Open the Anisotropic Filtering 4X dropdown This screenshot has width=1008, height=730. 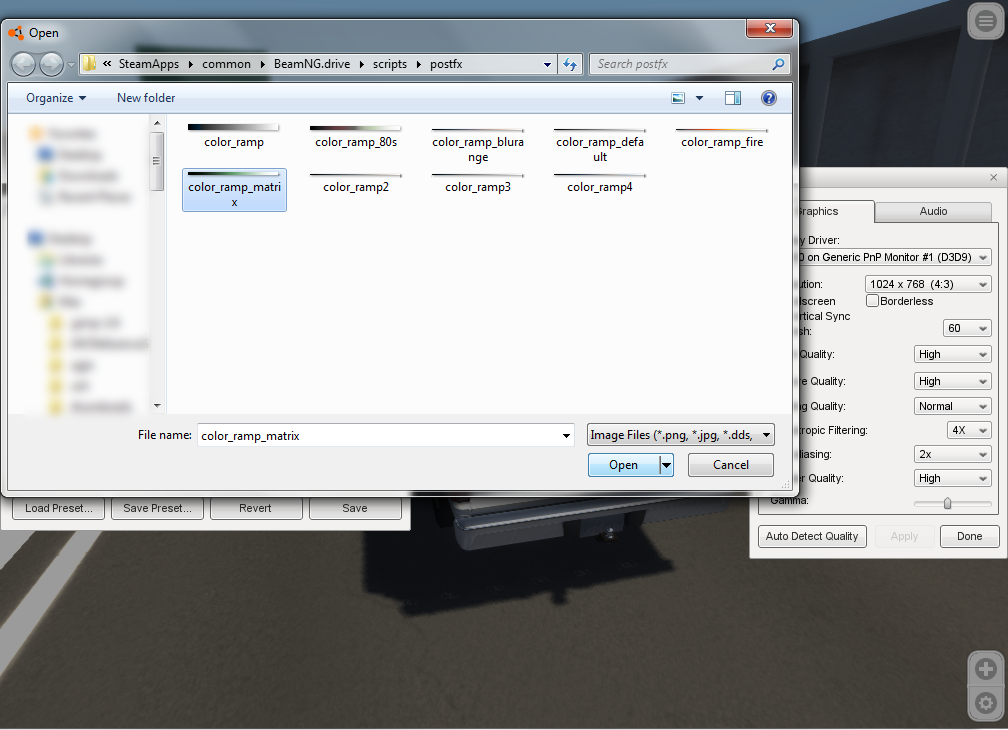[969, 430]
